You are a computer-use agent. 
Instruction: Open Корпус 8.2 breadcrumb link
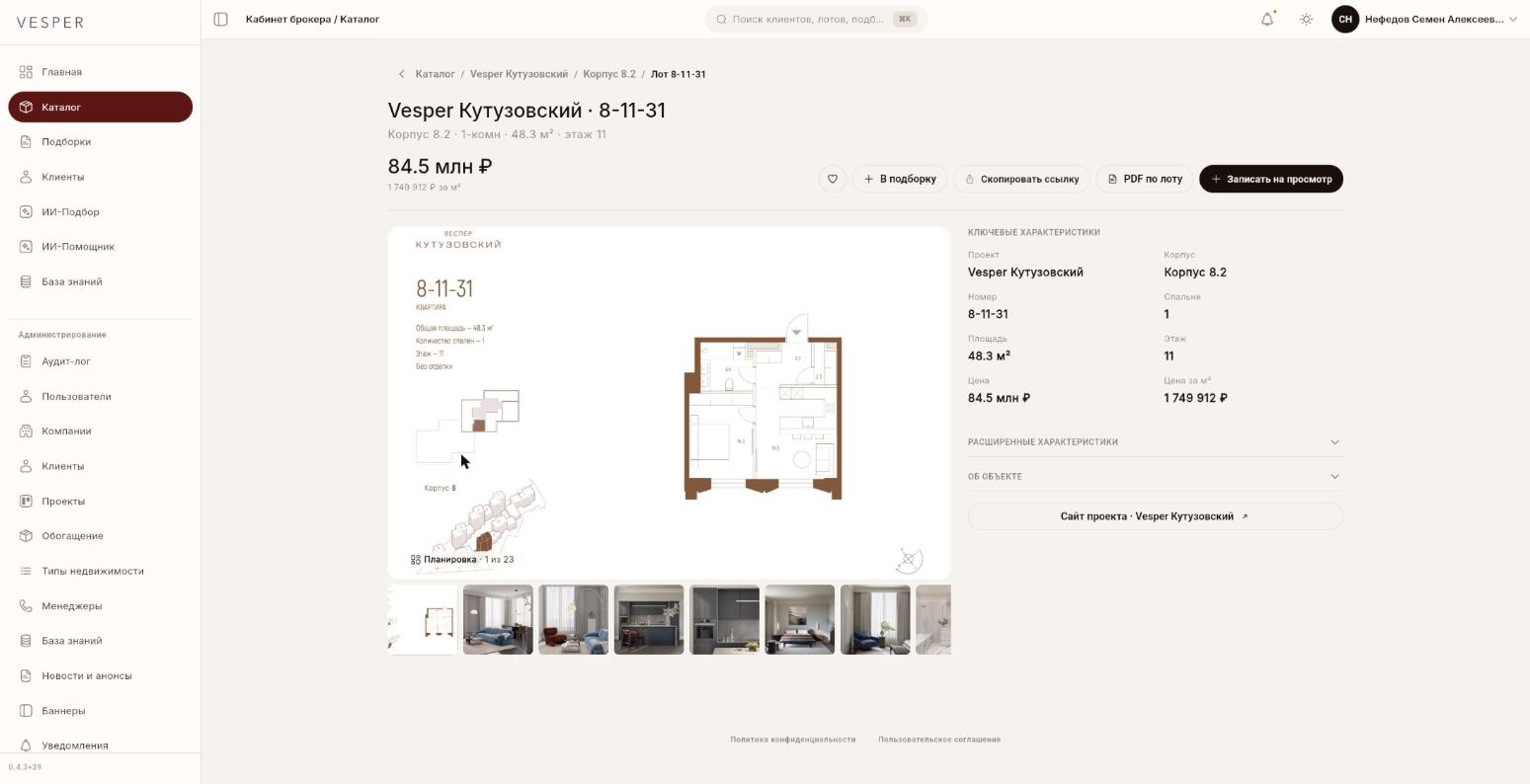pos(609,74)
